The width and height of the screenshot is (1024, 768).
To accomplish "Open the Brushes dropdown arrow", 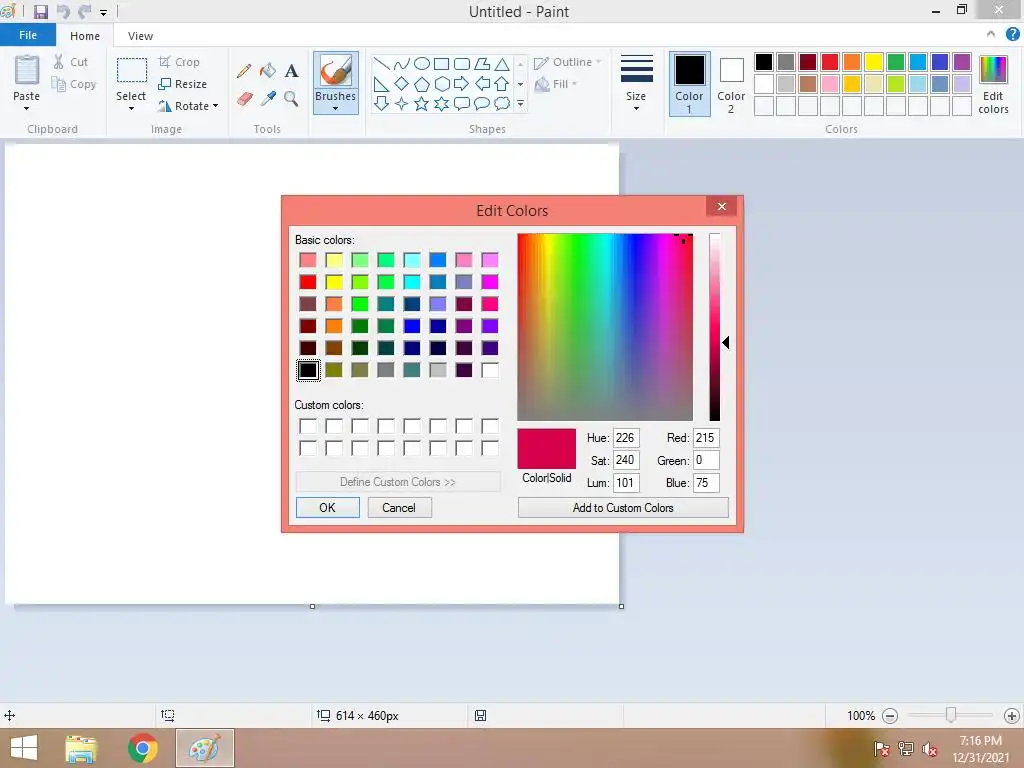I will click(336, 108).
